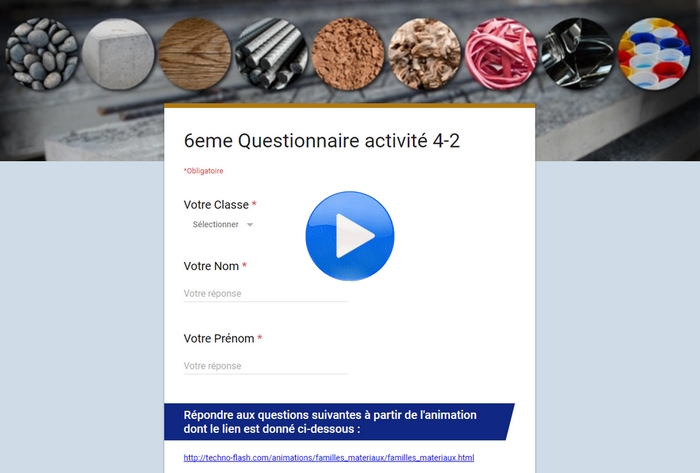700x473 pixels.
Task: Open the techno-flash familles_materiaux link
Action: (x=329, y=457)
